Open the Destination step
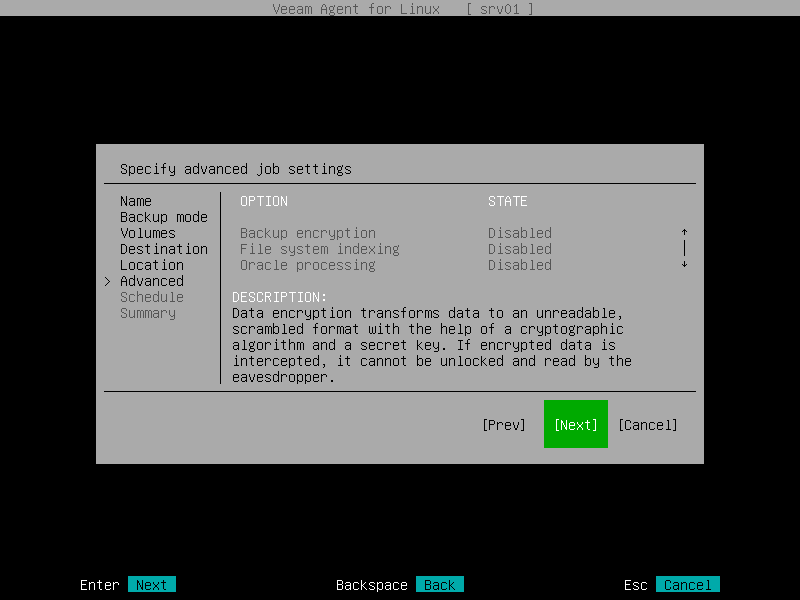The width and height of the screenshot is (800, 600). pyautogui.click(x=164, y=249)
